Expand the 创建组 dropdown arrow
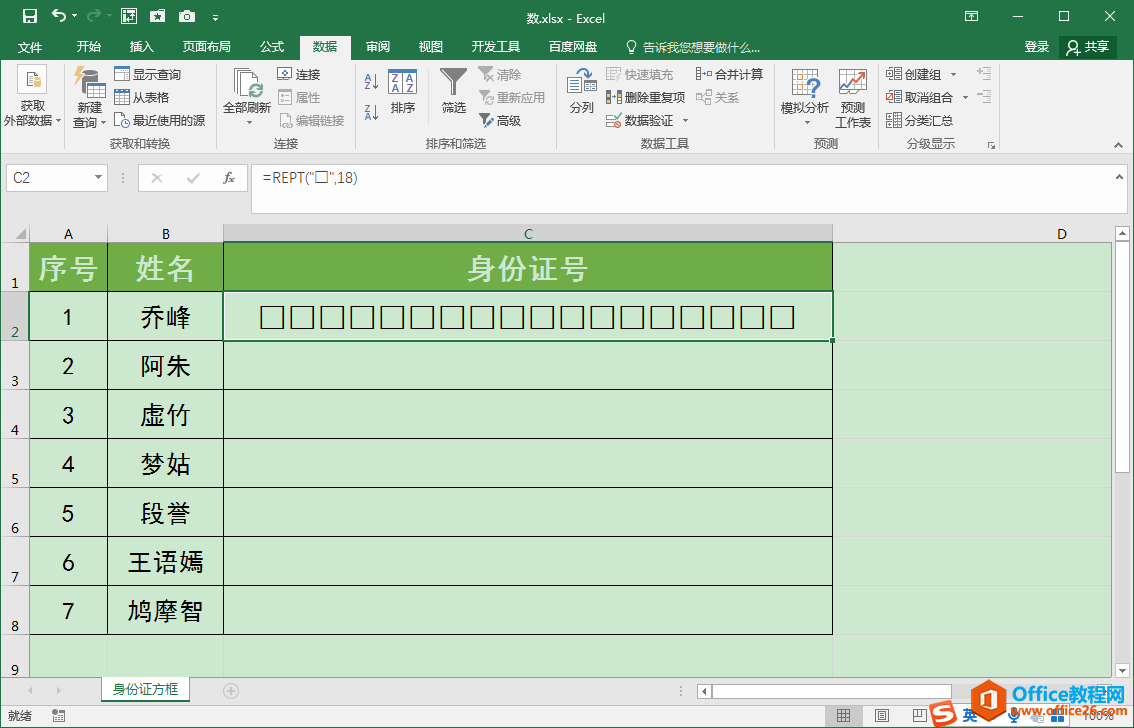This screenshot has width=1134, height=728. click(953, 74)
